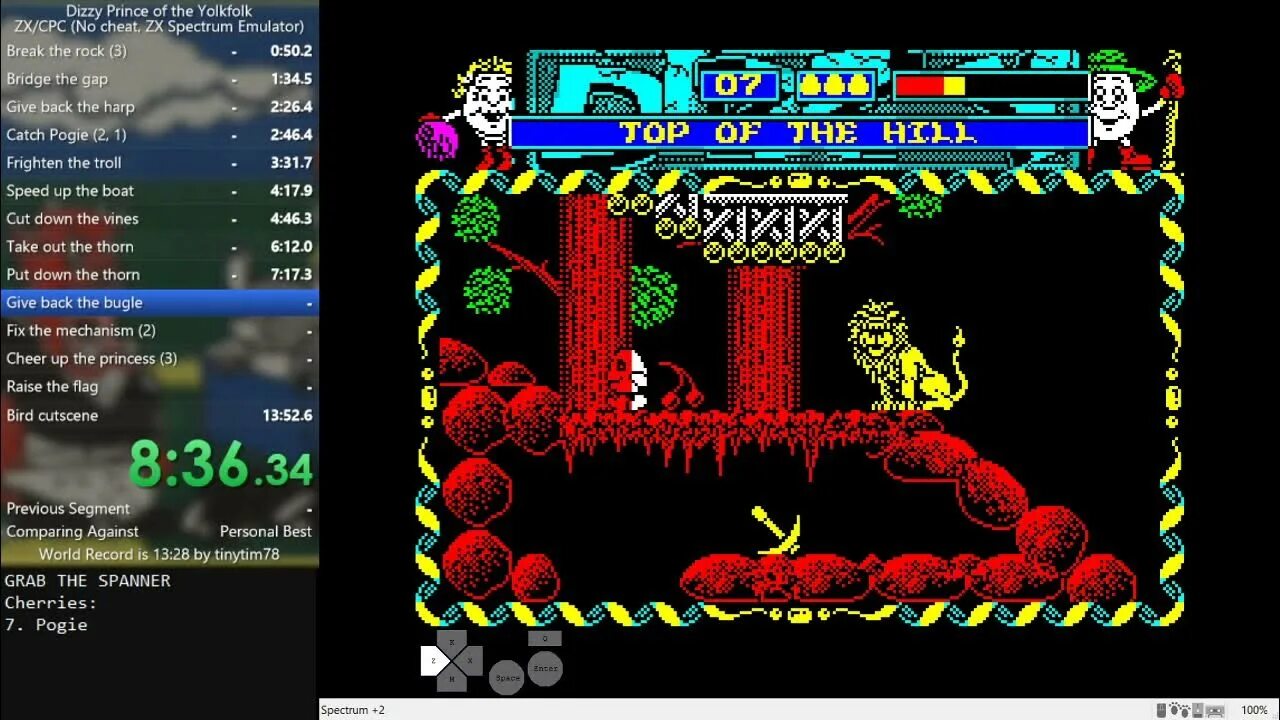Select the Cut down the vines split
This screenshot has width=1280, height=720.
[159, 218]
